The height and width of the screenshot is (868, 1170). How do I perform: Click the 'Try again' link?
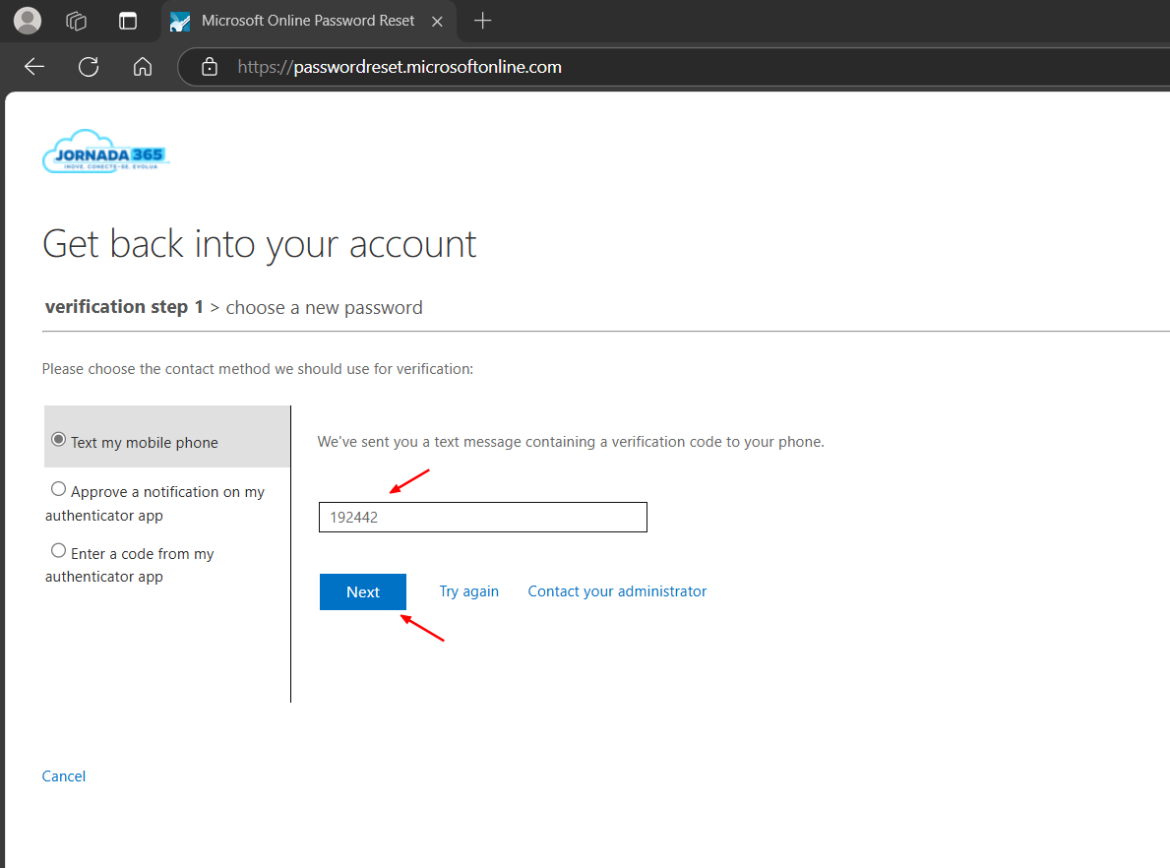tap(468, 591)
